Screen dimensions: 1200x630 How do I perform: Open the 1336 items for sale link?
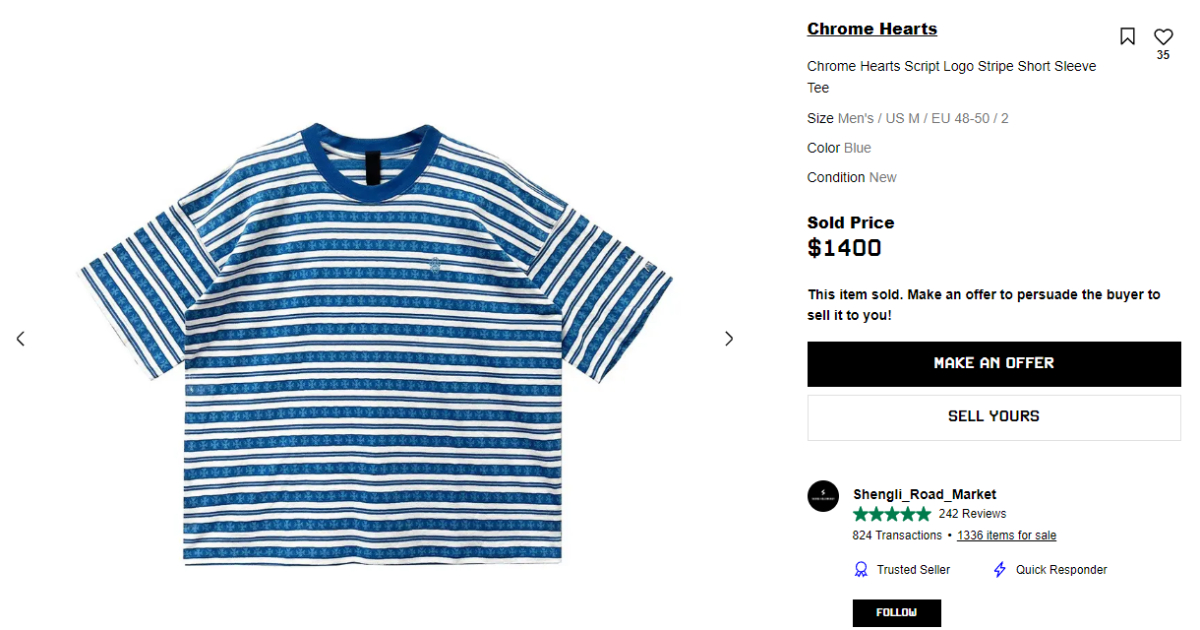coord(1006,535)
